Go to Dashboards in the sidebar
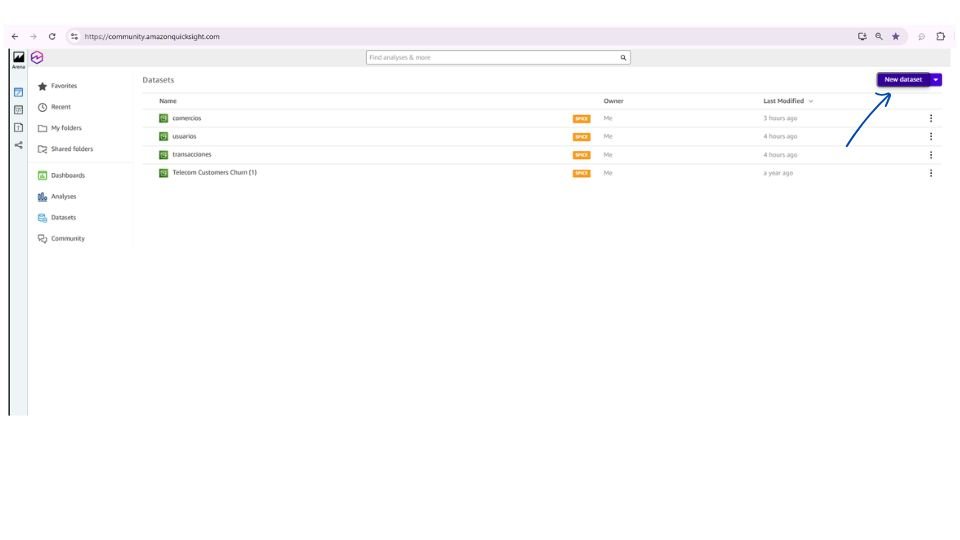 click(x=61, y=176)
